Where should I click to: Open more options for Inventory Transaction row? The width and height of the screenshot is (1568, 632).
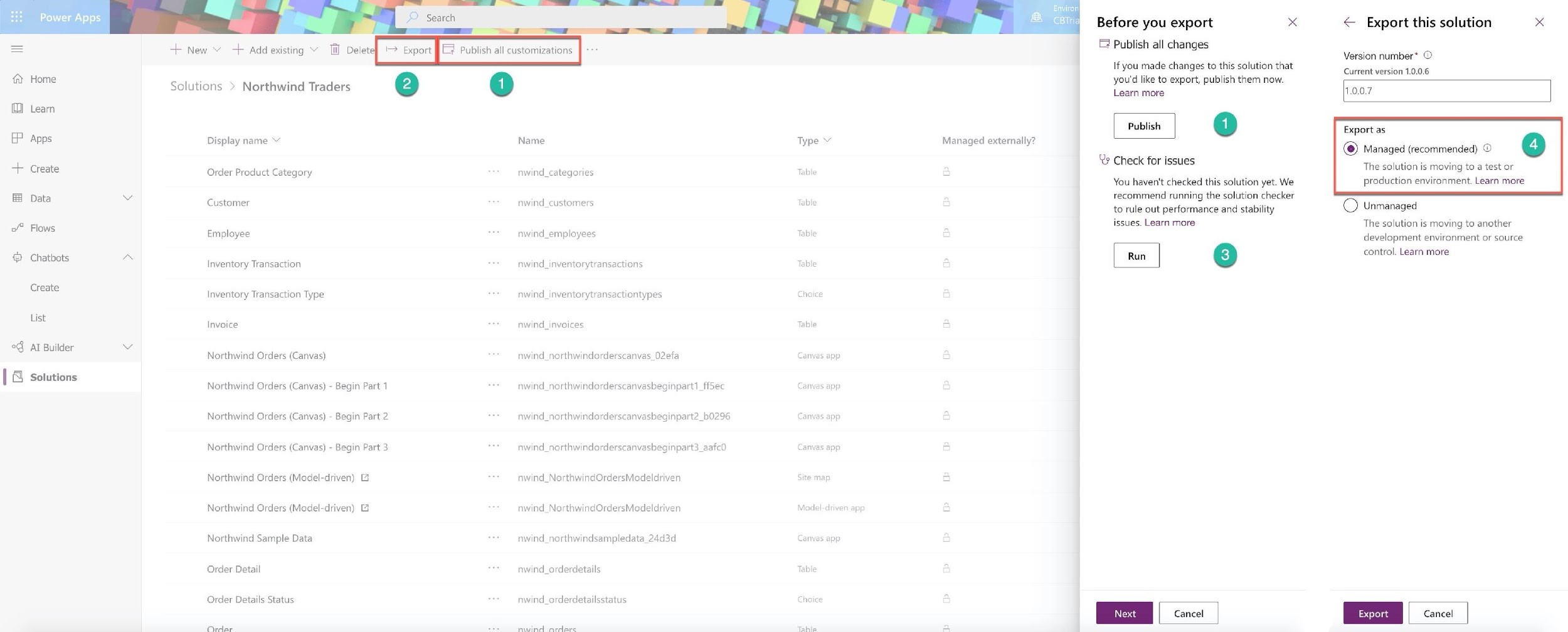pyautogui.click(x=494, y=264)
